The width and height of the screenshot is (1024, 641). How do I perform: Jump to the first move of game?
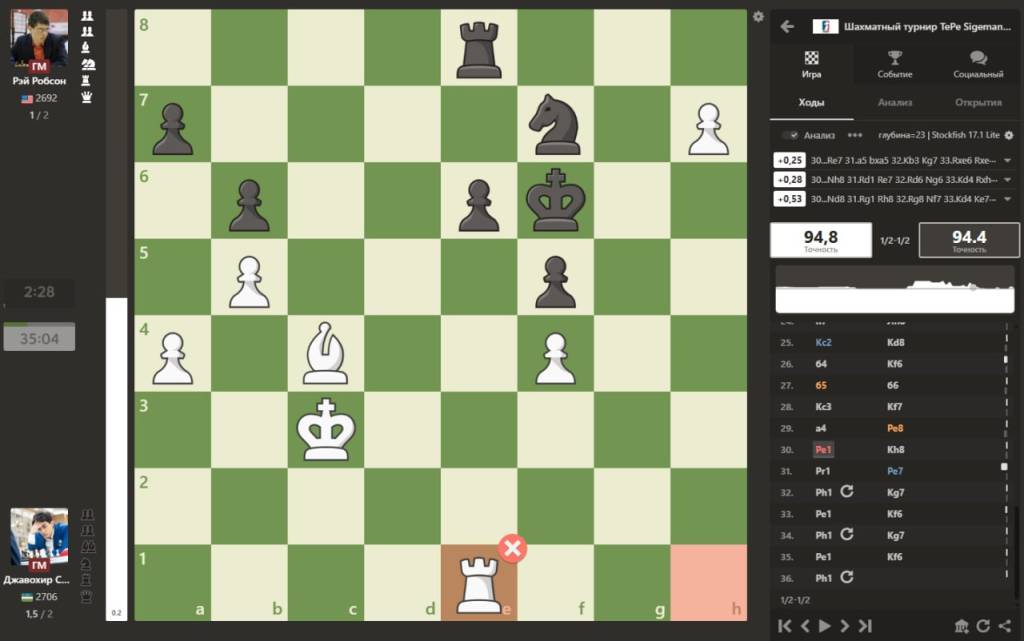[x=785, y=626]
